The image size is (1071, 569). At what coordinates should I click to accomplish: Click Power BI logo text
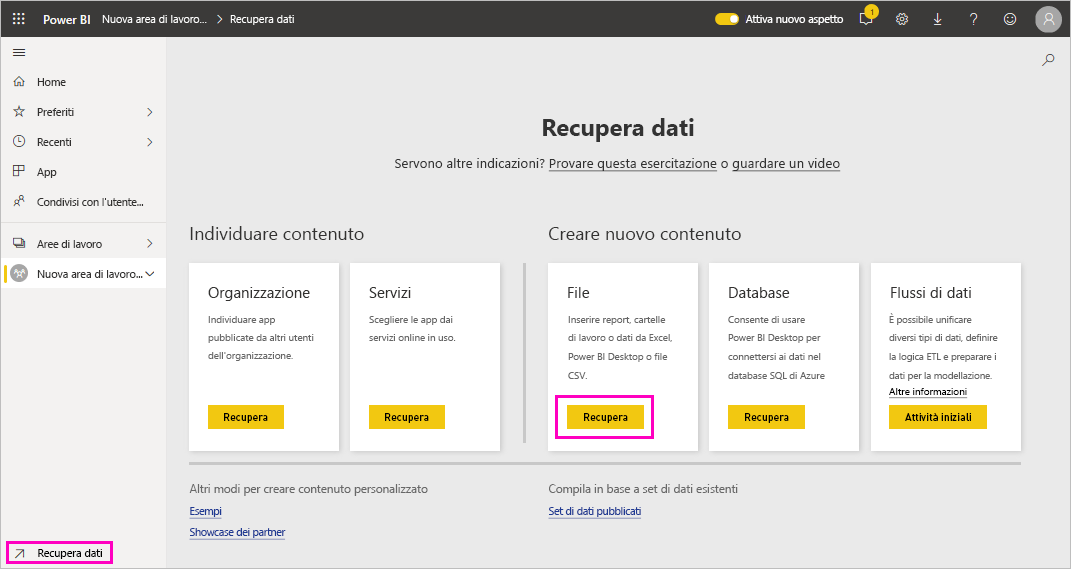coord(67,19)
